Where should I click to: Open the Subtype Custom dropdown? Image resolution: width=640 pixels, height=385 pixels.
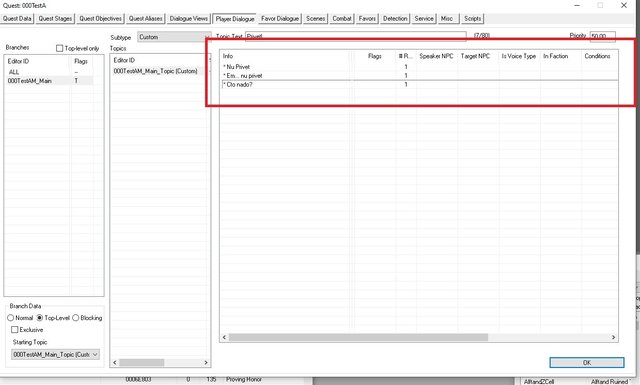(x=174, y=37)
